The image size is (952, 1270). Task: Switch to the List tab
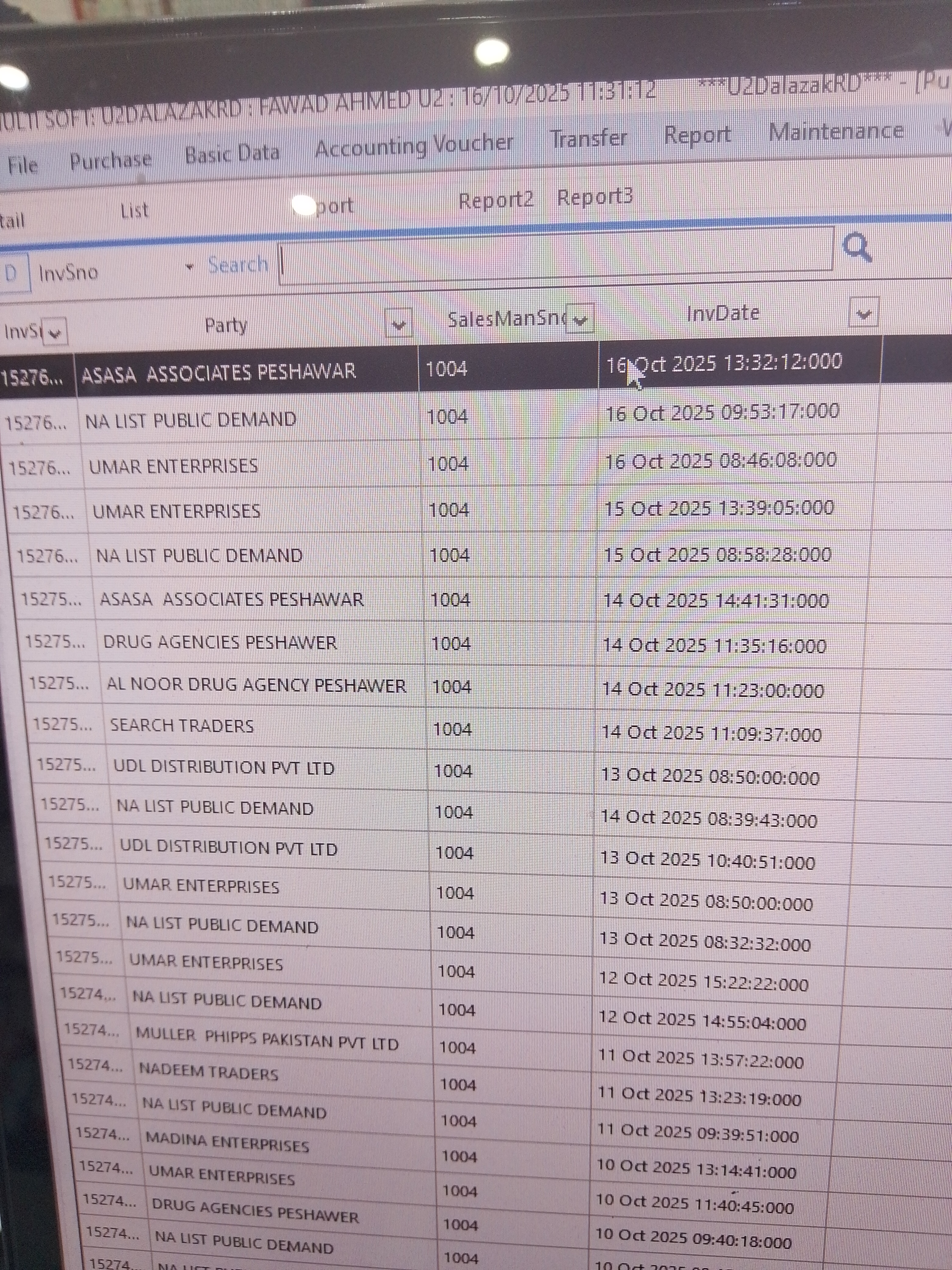(134, 211)
